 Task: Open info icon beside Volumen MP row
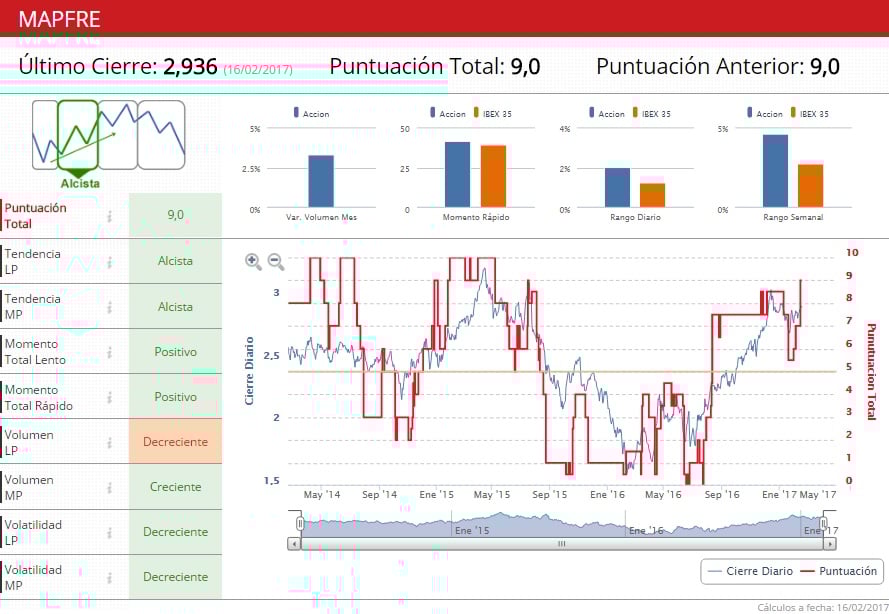click(x=109, y=488)
